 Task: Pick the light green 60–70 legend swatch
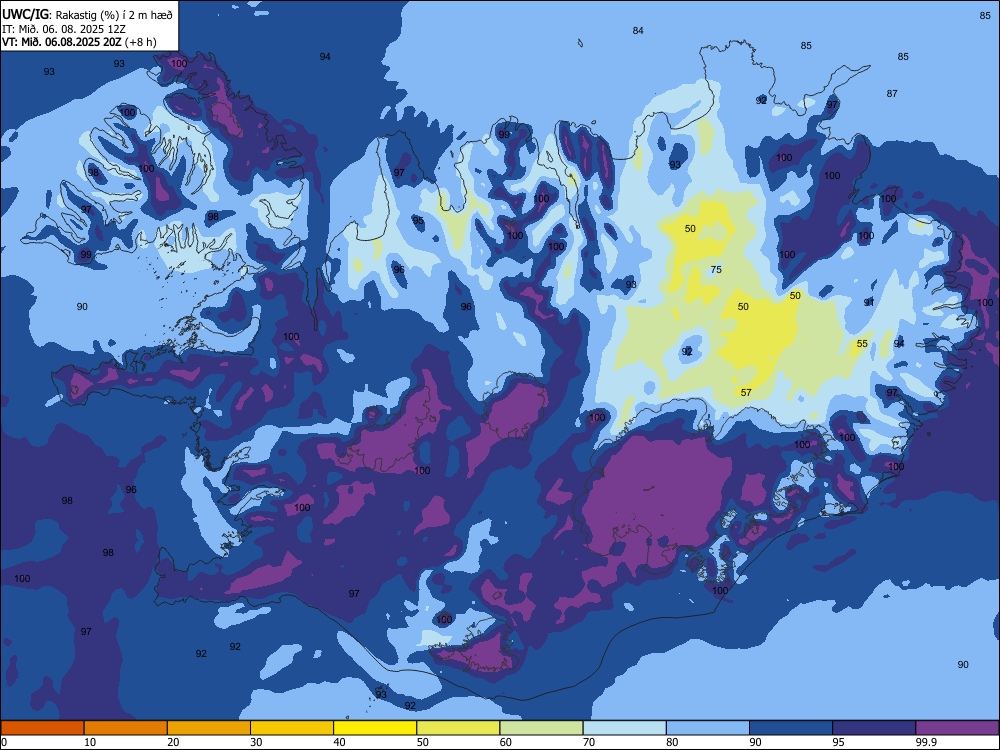[x=541, y=728]
